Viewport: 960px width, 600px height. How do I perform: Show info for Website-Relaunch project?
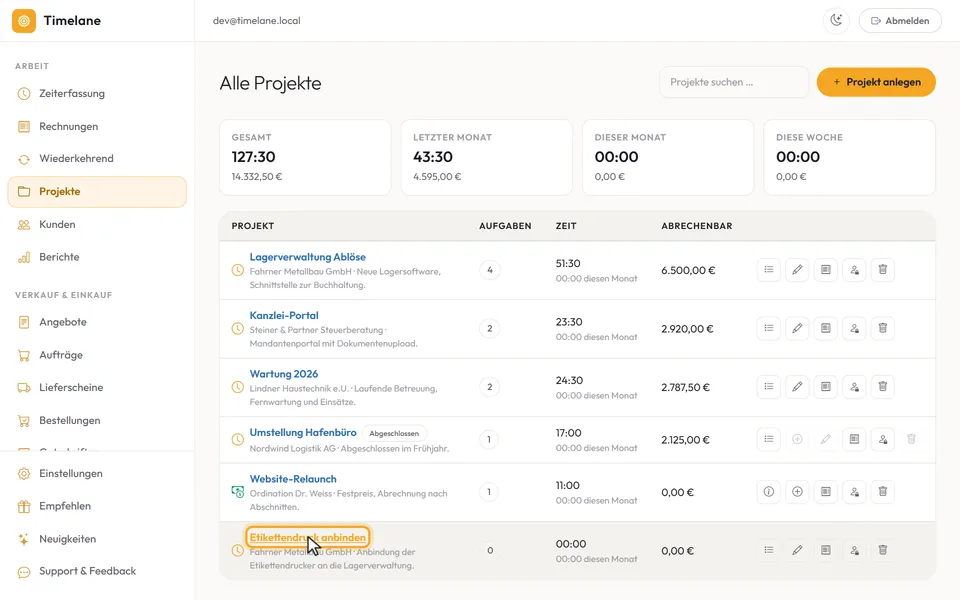[x=768, y=492]
